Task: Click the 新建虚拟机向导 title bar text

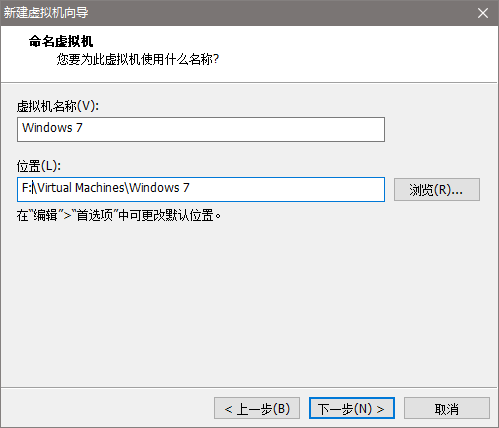Action: 46,13
